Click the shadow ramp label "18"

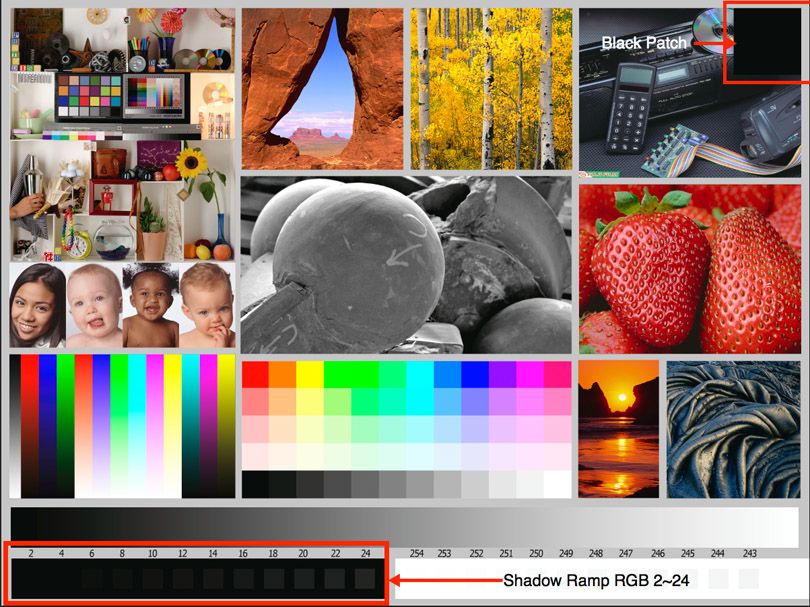[273, 553]
